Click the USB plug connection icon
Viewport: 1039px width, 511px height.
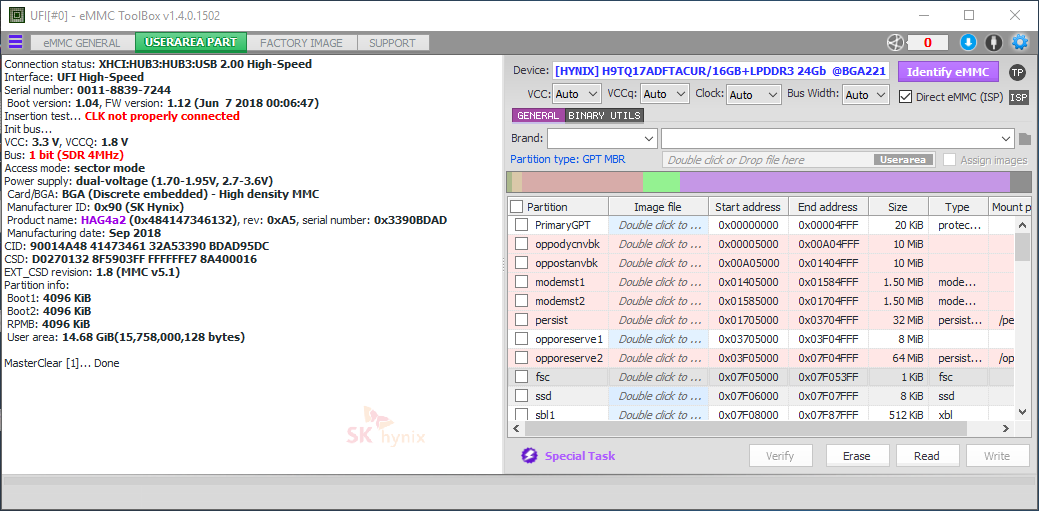[x=993, y=42]
